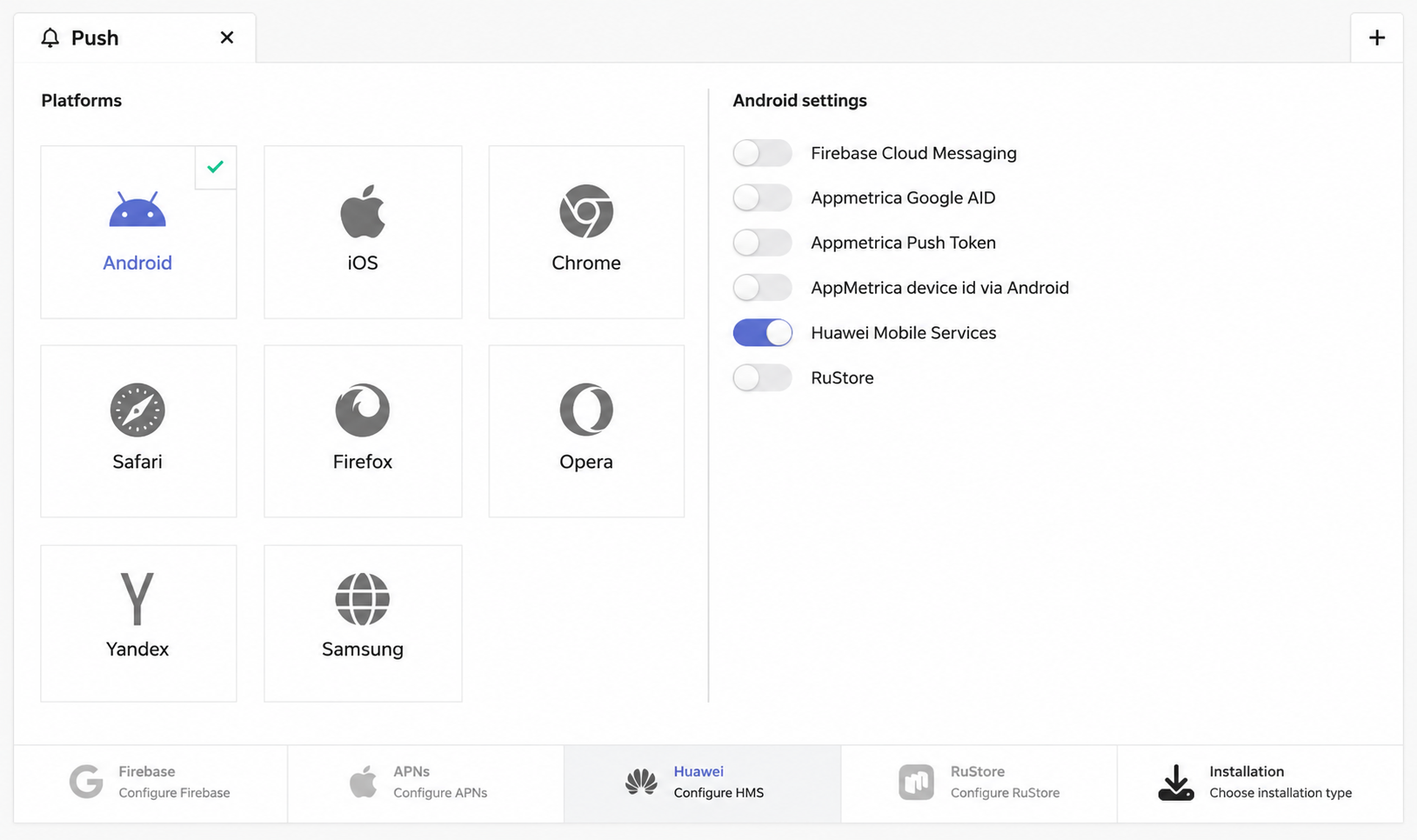Open the Push tab
The image size is (1417, 840).
(135, 37)
